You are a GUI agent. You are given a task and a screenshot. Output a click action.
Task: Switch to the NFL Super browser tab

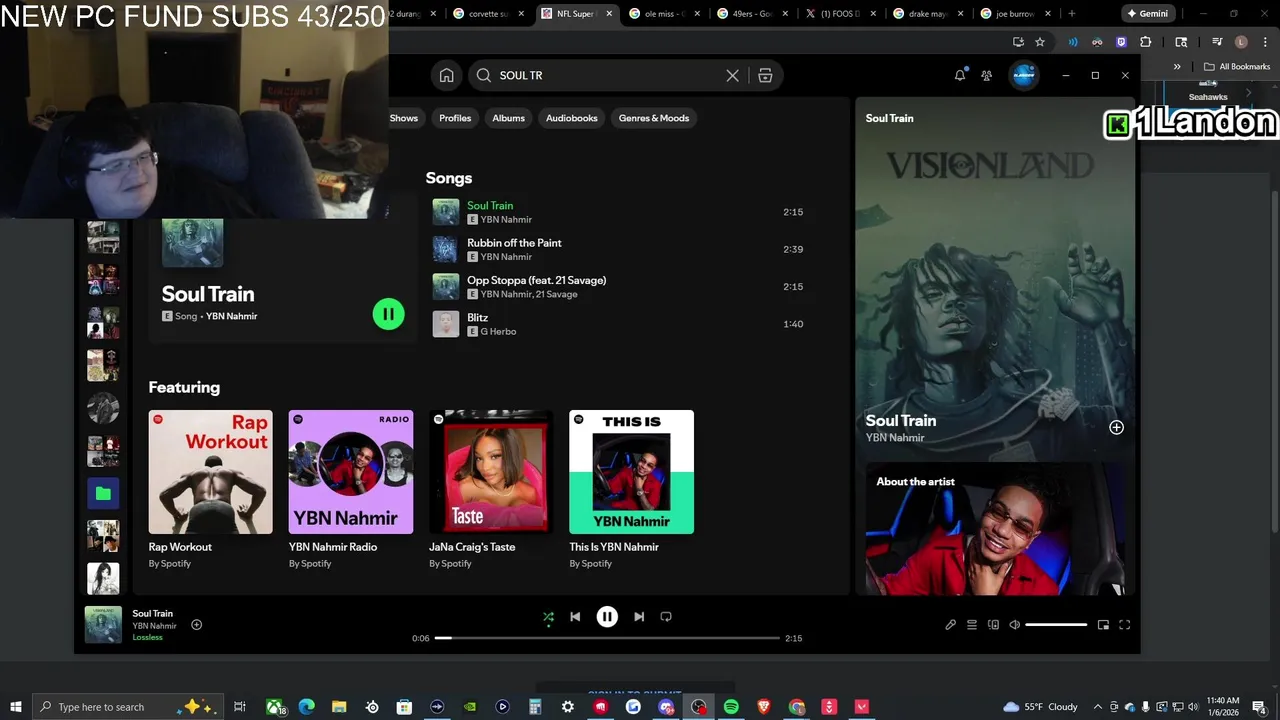point(575,14)
